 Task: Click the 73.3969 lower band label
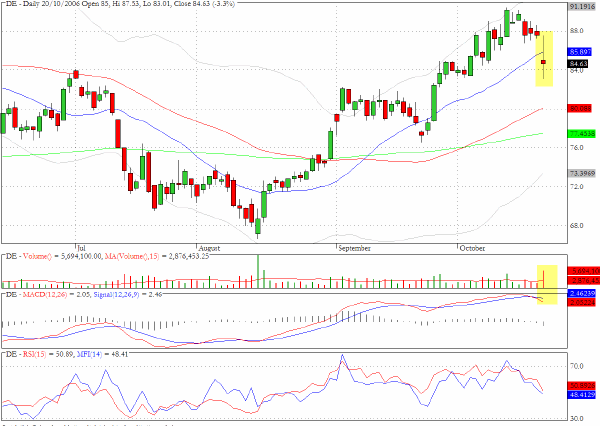click(582, 173)
